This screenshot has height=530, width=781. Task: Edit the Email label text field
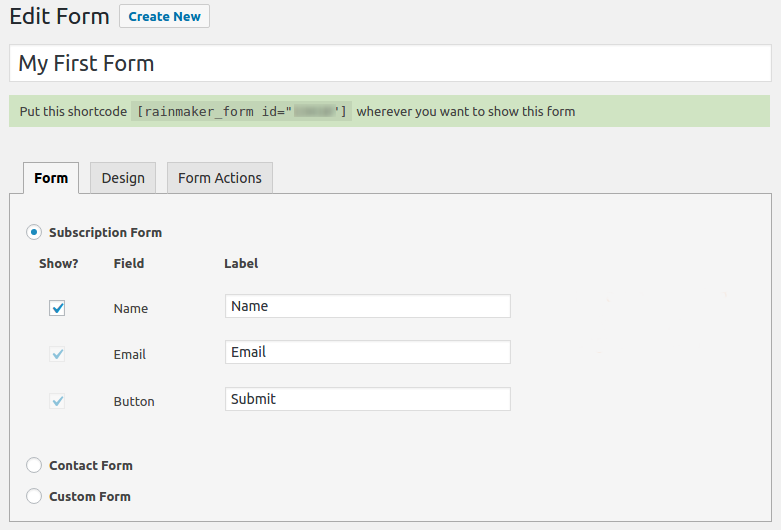click(x=367, y=352)
